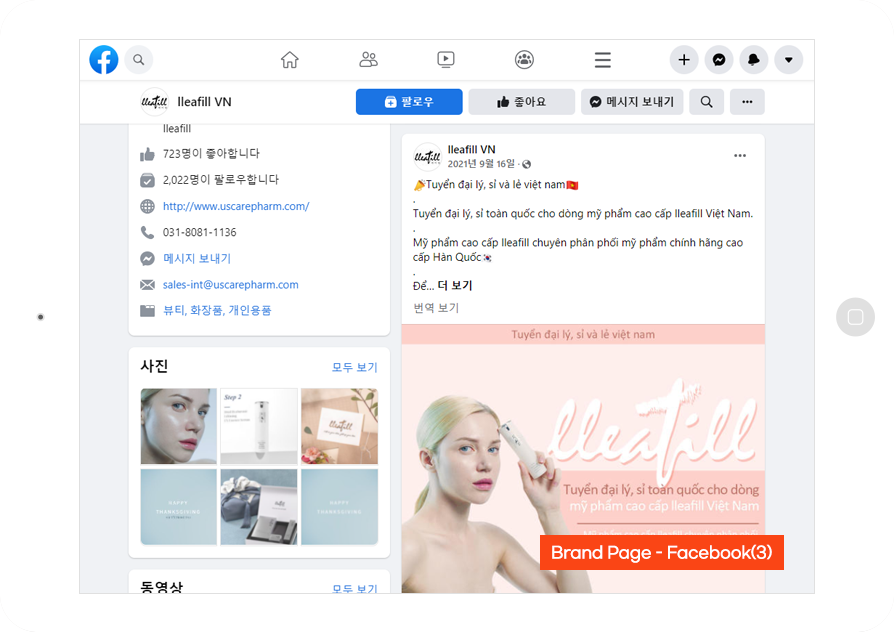Viewport: 894px width, 632px height.
Task: Open the post's three-dot options menu
Action: 740,156
